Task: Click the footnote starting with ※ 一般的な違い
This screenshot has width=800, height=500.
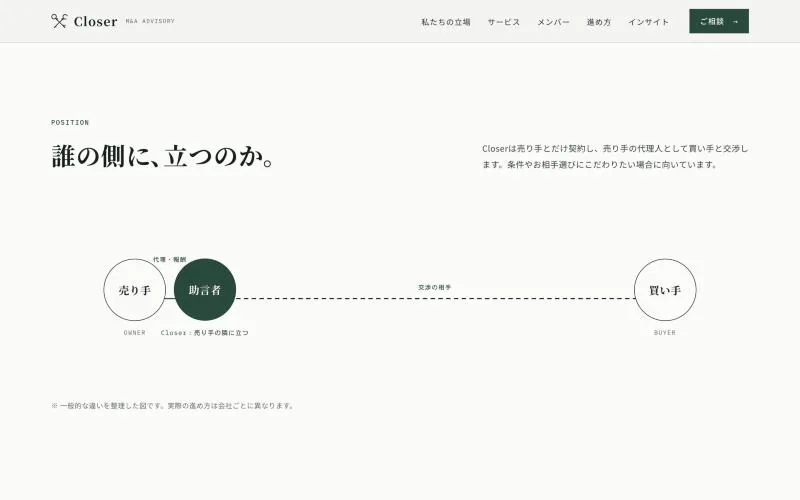Action: click(x=173, y=406)
